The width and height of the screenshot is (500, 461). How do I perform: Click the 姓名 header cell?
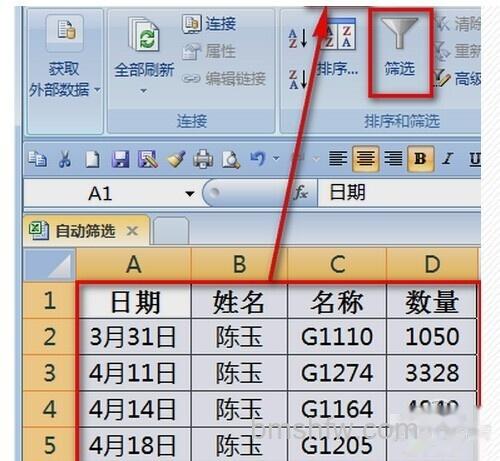[x=239, y=301]
